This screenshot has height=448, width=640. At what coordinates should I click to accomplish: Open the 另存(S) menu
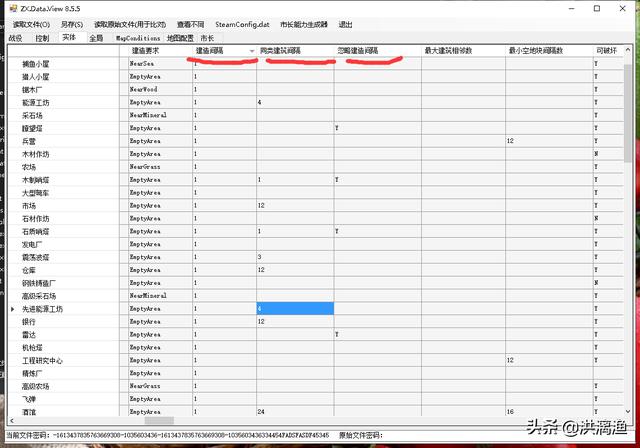click(70, 24)
